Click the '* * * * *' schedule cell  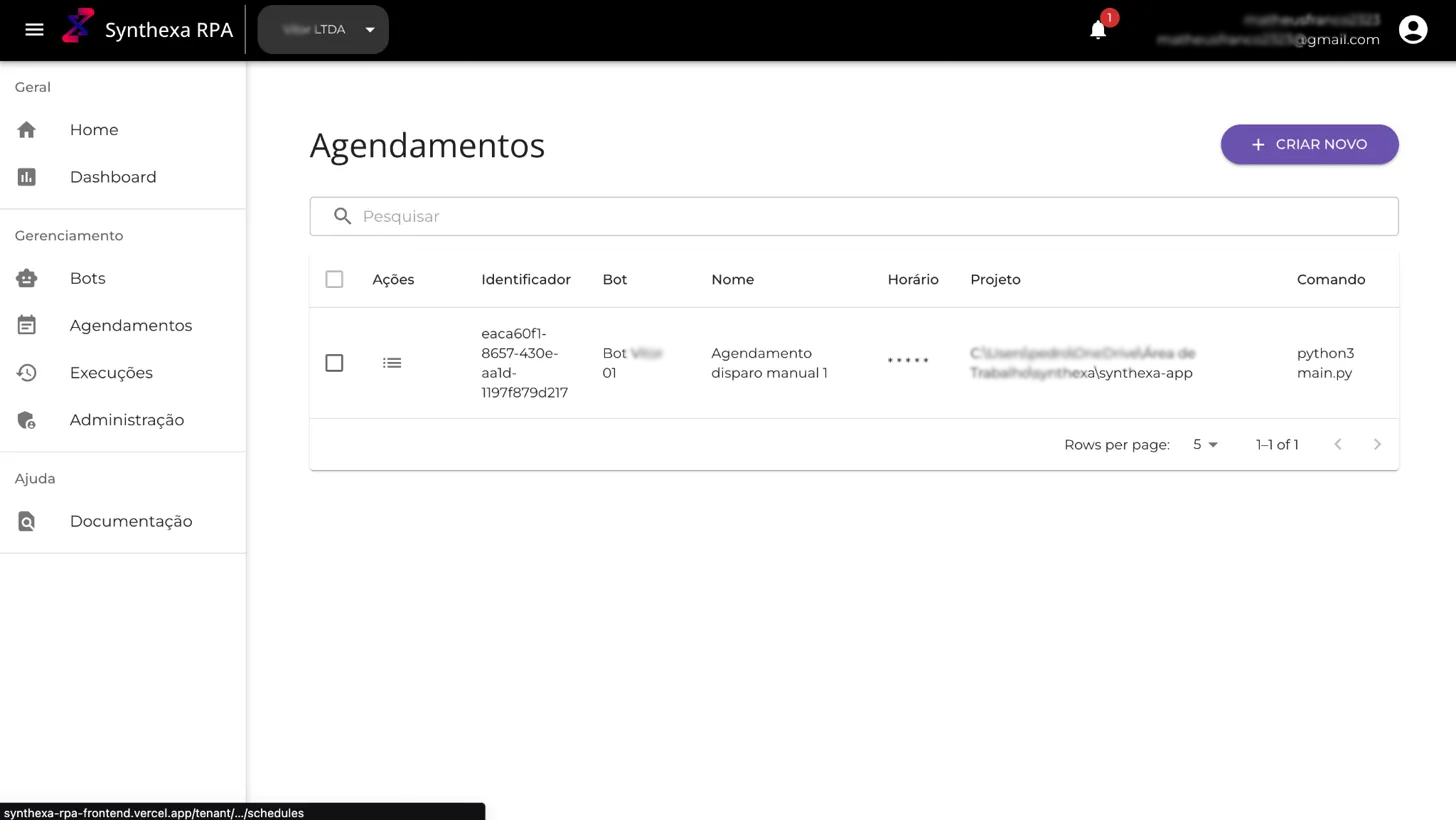(908, 361)
